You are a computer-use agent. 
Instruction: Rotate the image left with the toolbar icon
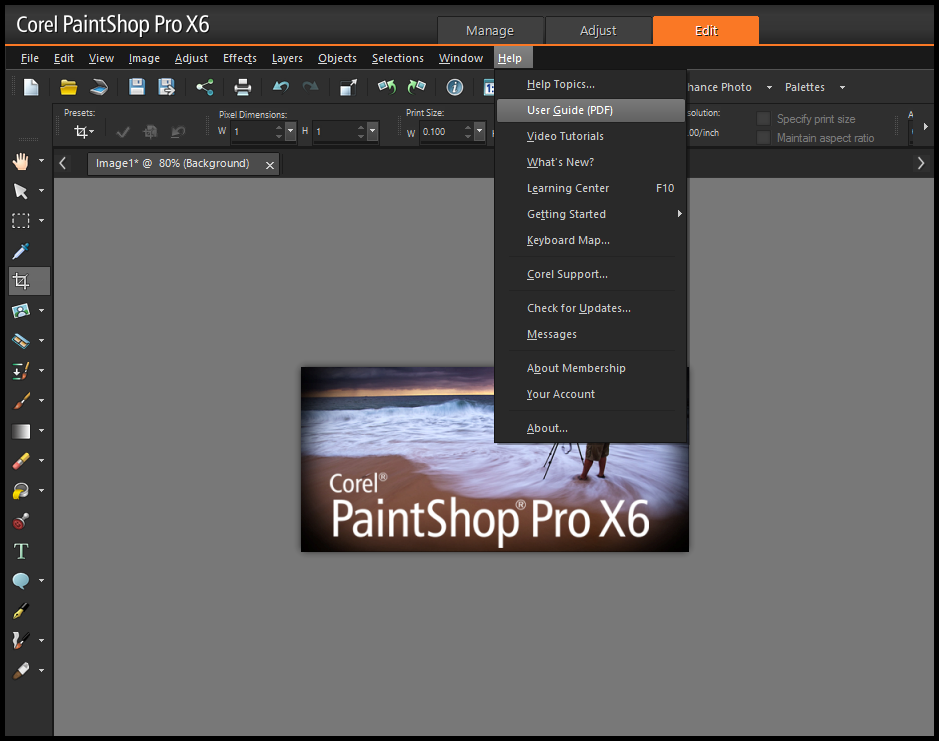pos(387,87)
